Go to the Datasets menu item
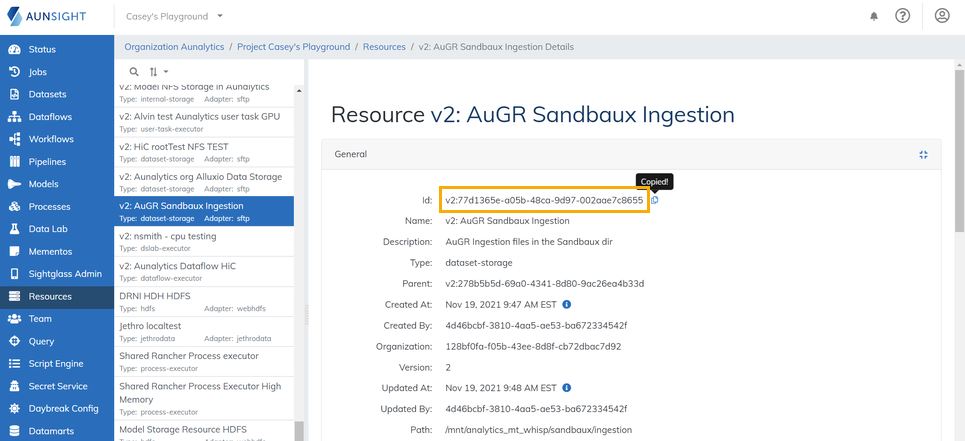The image size is (965, 441). coord(57,94)
